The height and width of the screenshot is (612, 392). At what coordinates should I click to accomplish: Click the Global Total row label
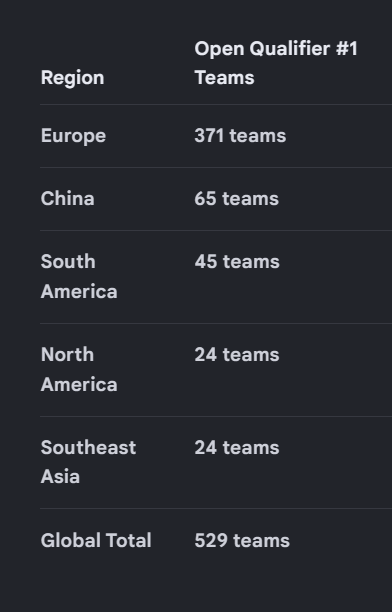coord(96,541)
